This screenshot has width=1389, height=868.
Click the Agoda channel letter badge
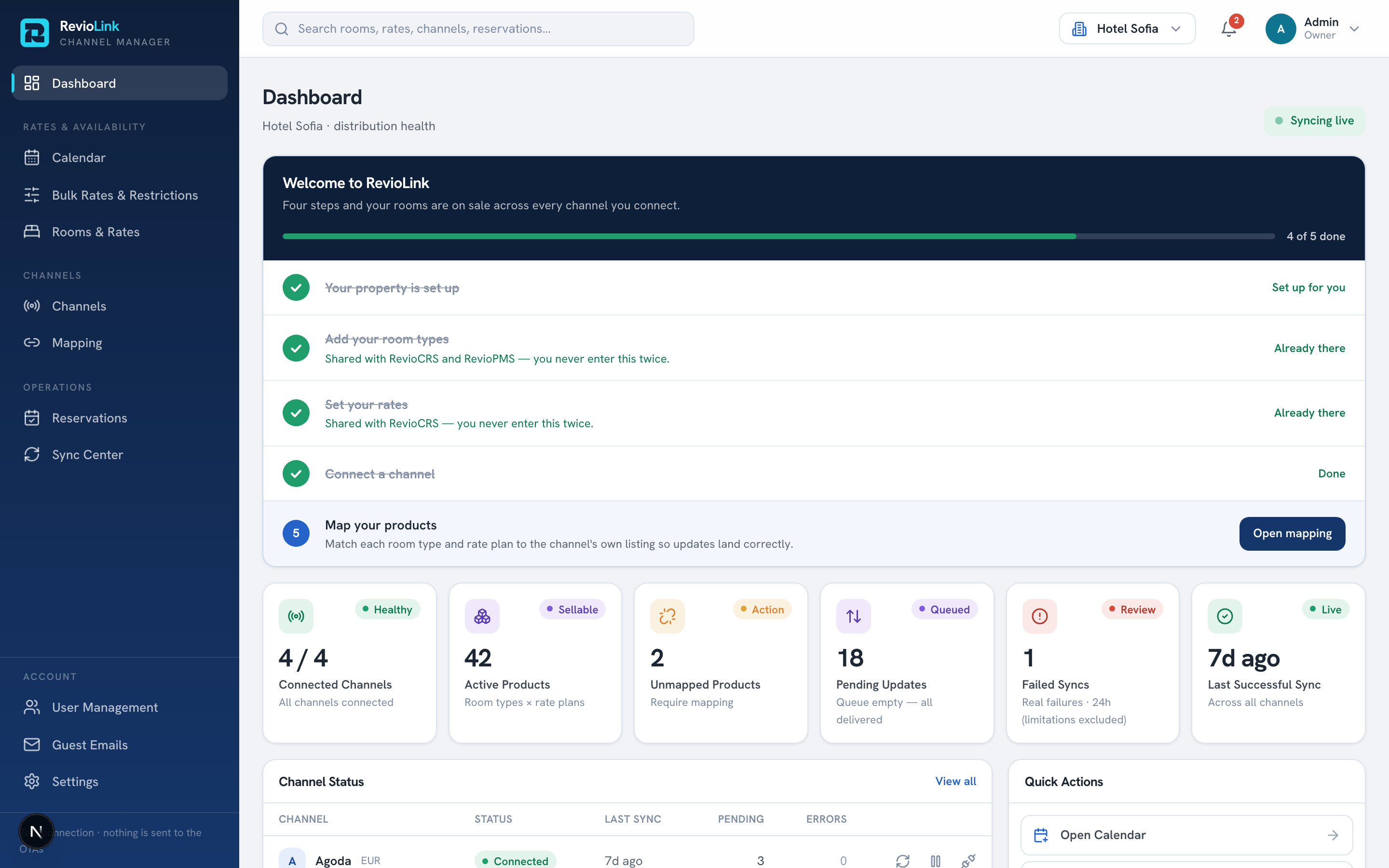click(x=292, y=859)
